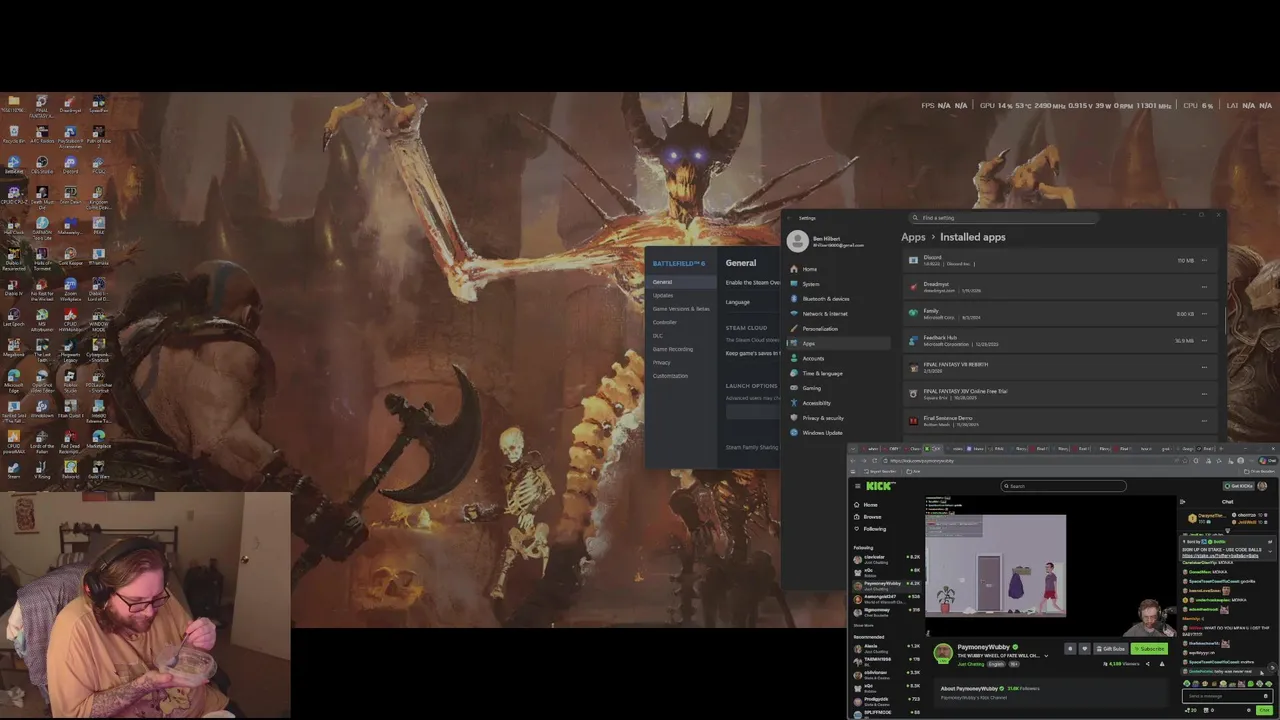1280x720 pixels.
Task: Click the Send a message chat field
Action: coord(1226,696)
